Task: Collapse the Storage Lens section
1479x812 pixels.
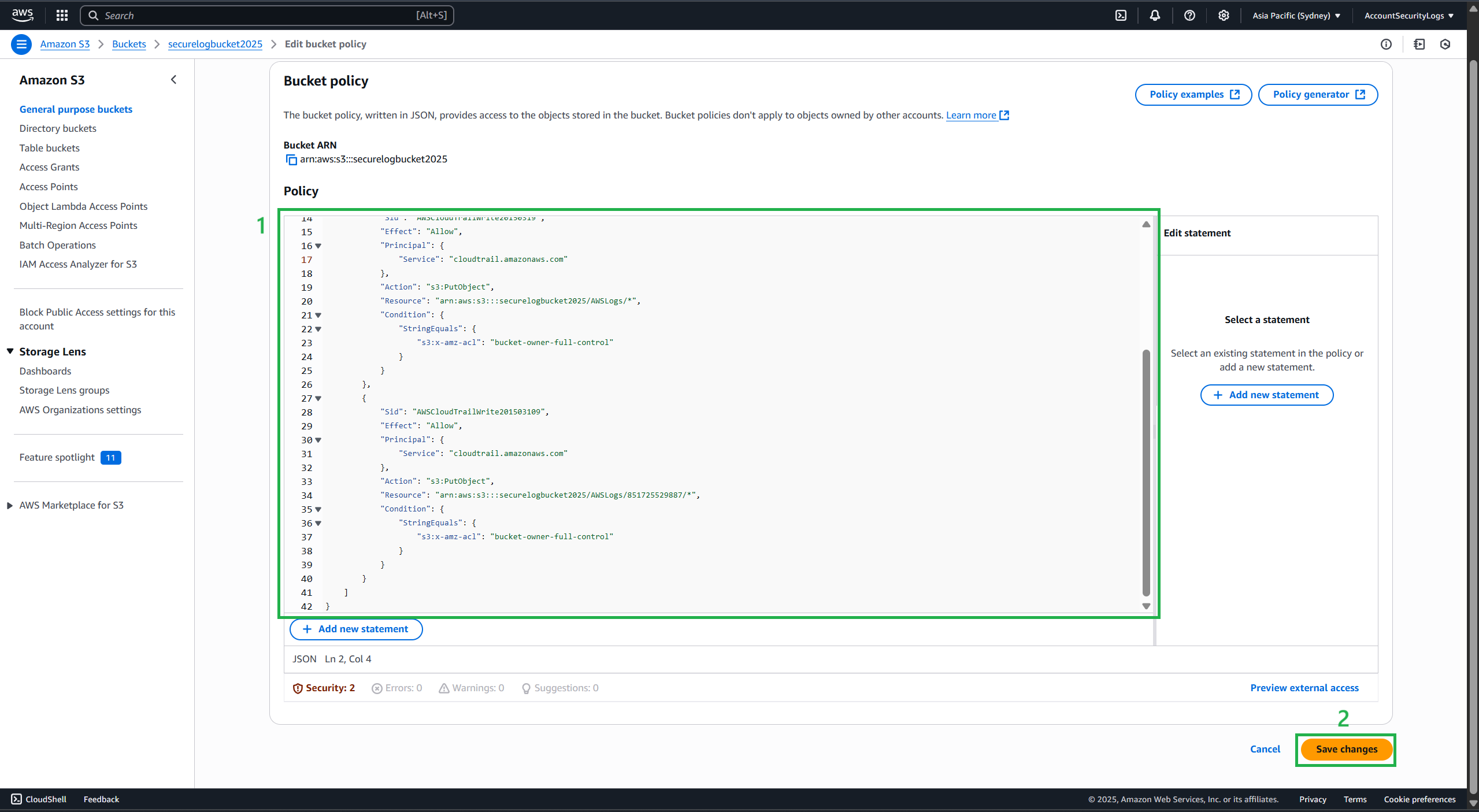Action: [x=10, y=351]
